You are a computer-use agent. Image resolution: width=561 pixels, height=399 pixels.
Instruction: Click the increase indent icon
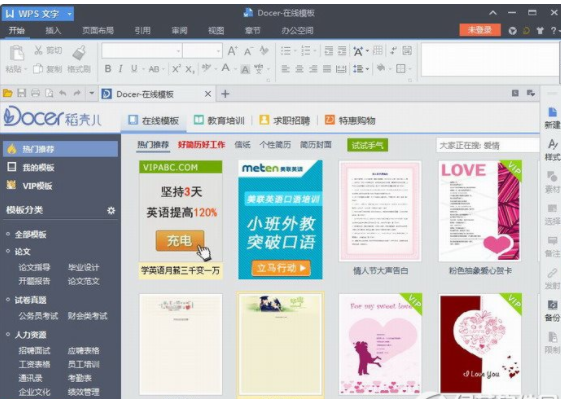342,51
